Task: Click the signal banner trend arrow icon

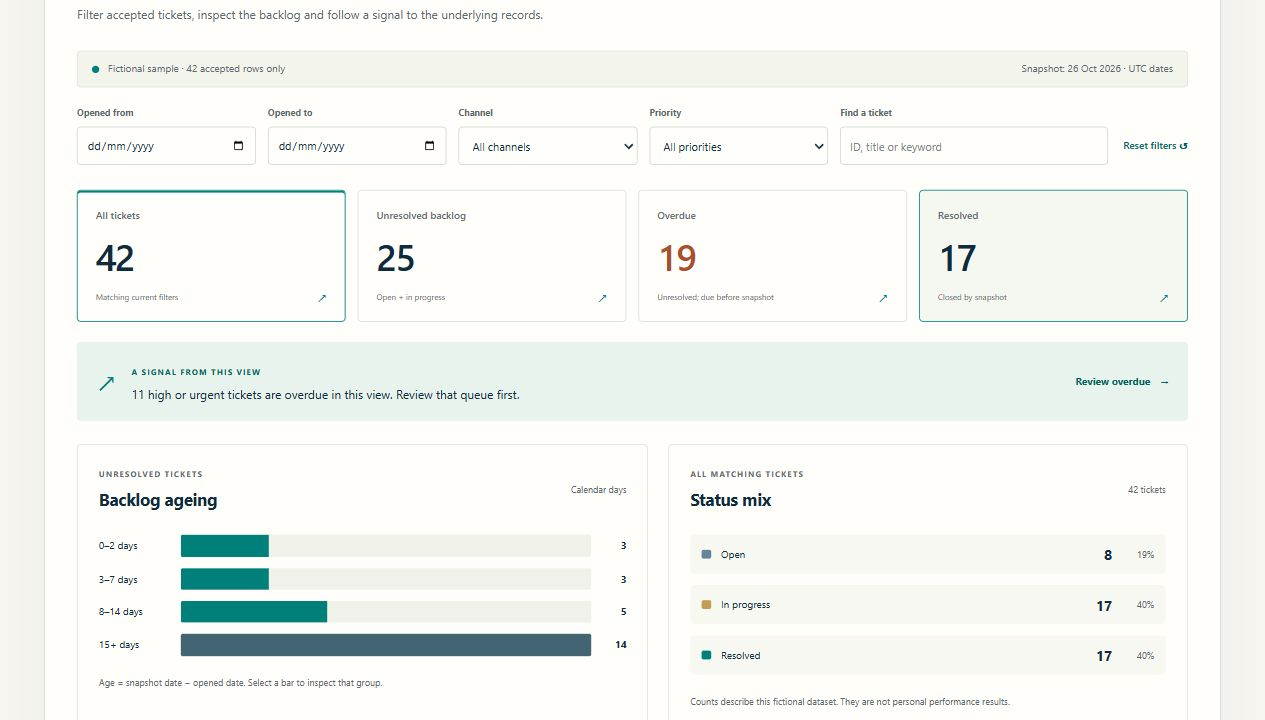Action: click(106, 383)
